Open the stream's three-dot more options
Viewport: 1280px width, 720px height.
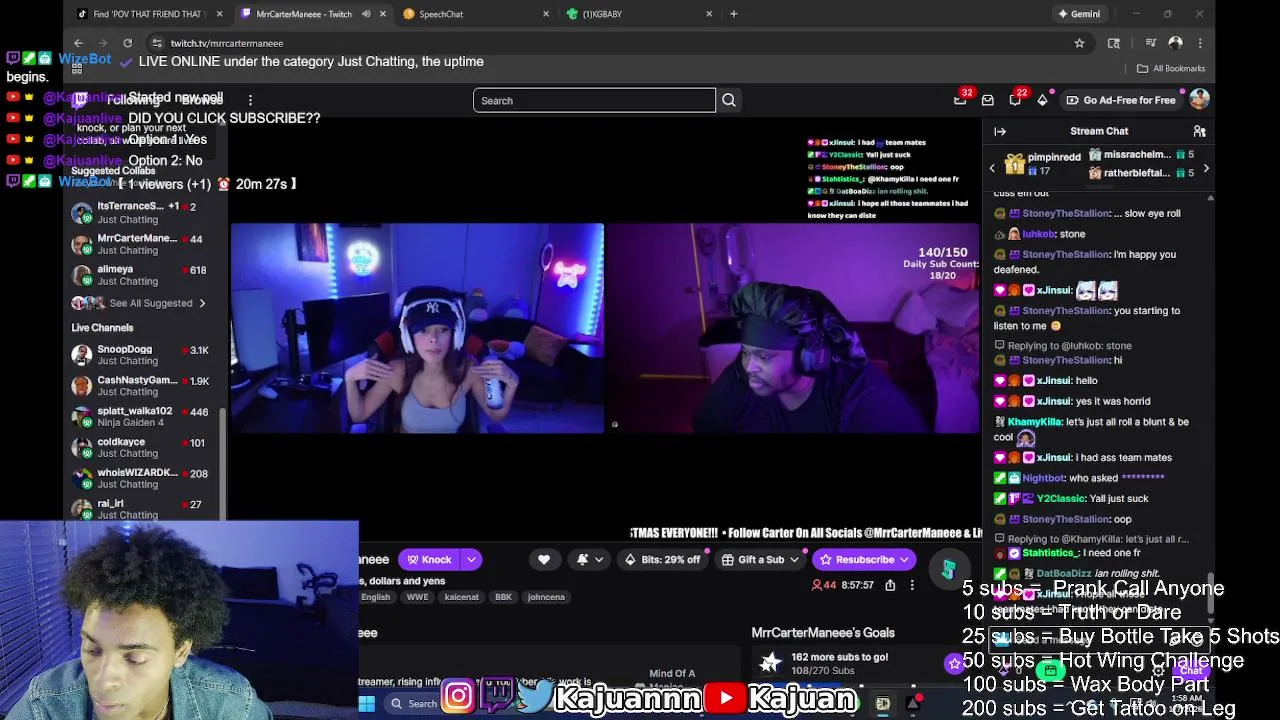912,585
